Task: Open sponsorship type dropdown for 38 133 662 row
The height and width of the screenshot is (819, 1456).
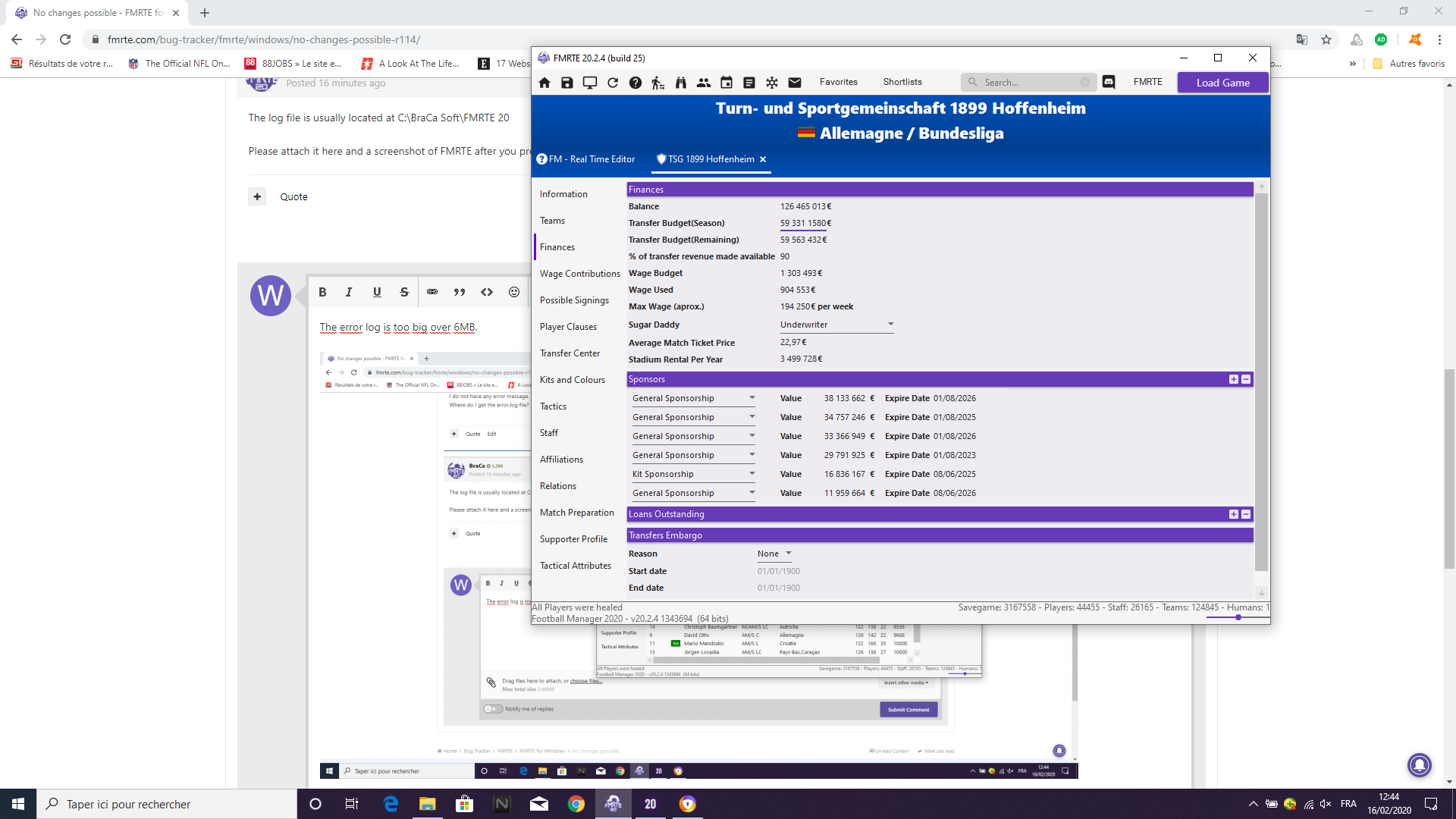Action: click(x=694, y=398)
